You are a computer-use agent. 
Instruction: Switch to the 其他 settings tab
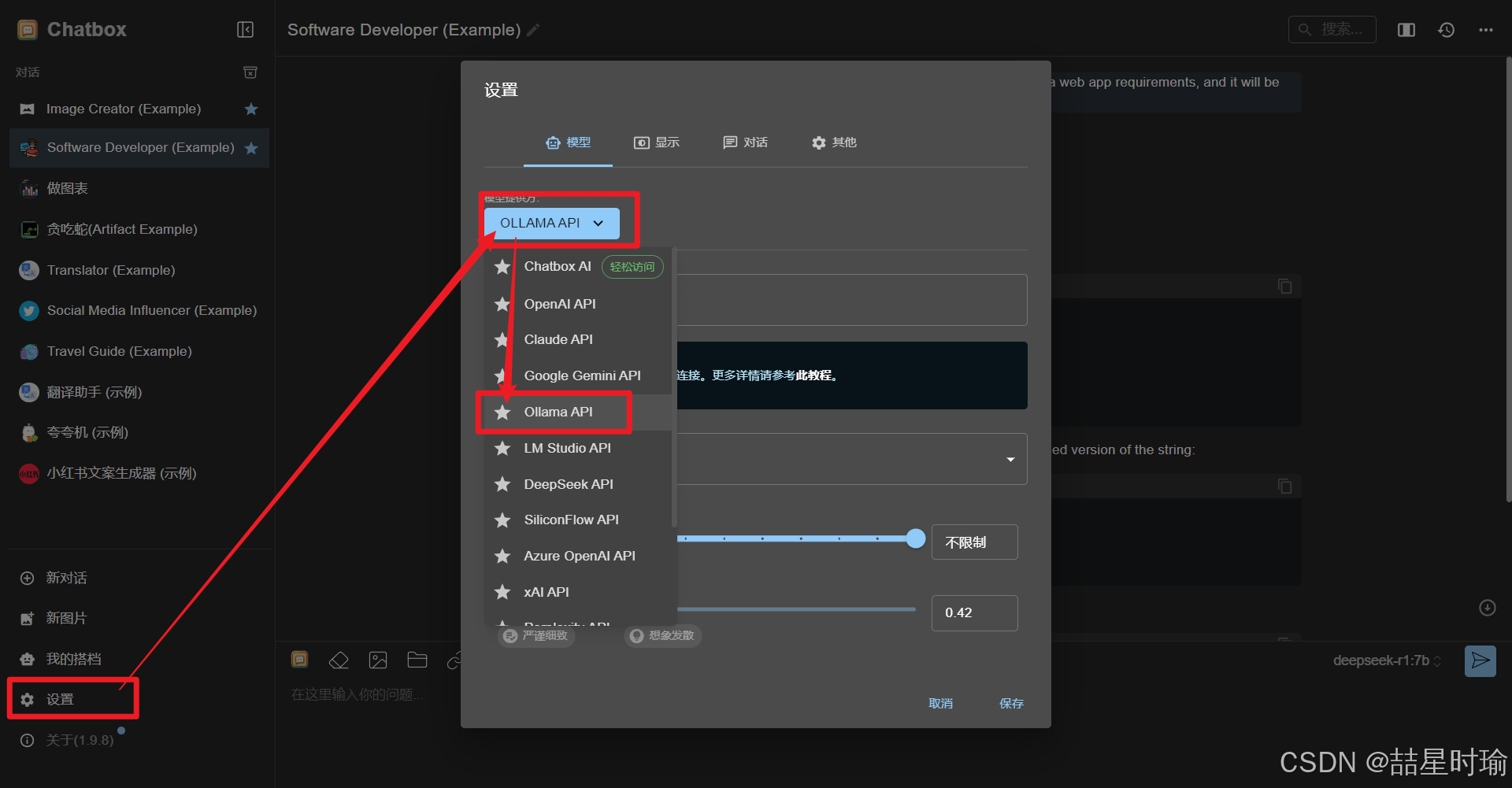coord(834,142)
